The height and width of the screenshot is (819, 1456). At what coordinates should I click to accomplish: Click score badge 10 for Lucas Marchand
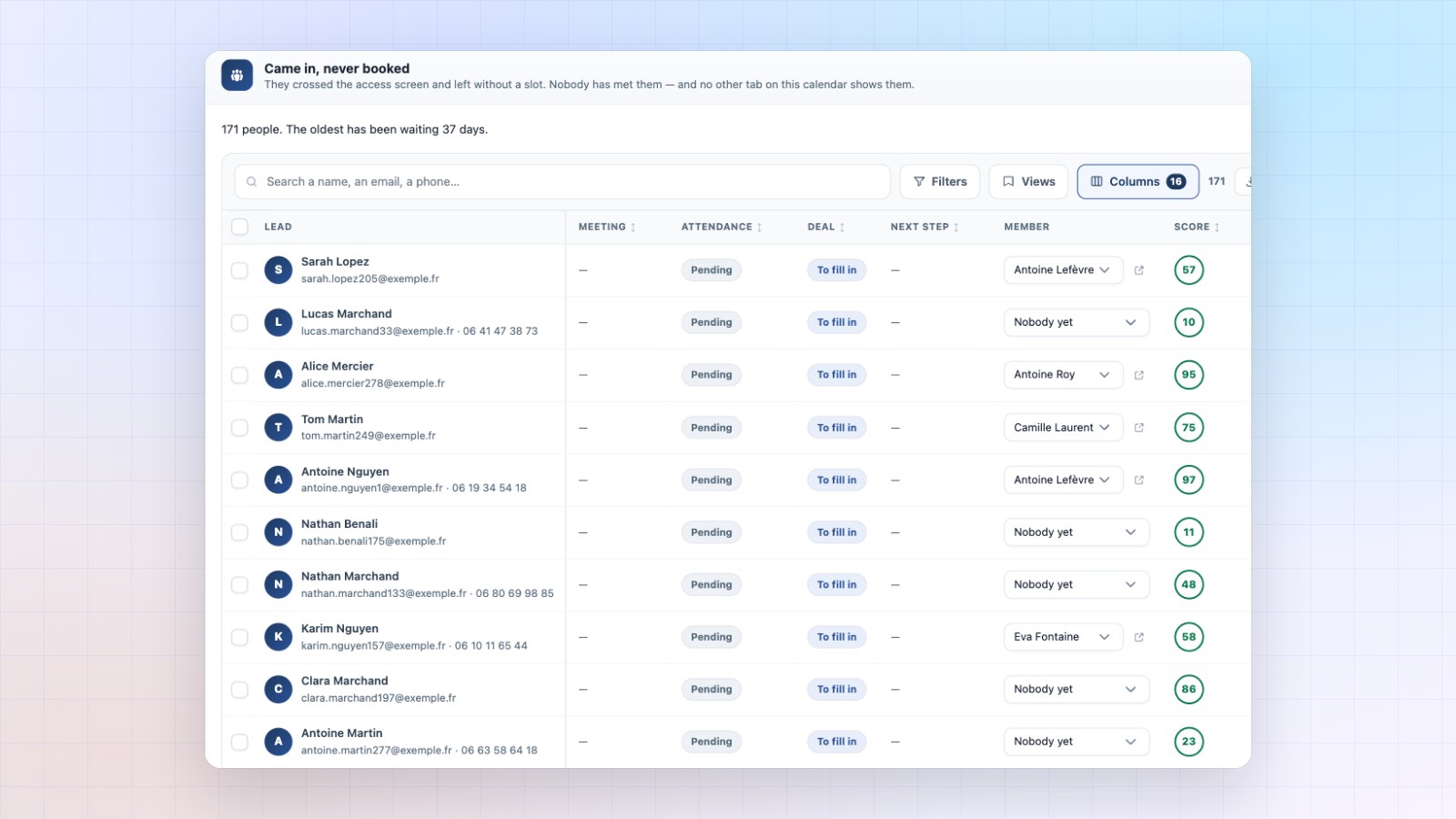[x=1188, y=322]
